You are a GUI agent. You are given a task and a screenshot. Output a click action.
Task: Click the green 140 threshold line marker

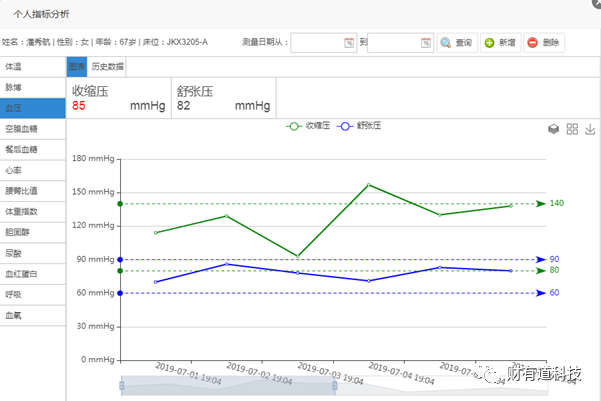click(541, 203)
